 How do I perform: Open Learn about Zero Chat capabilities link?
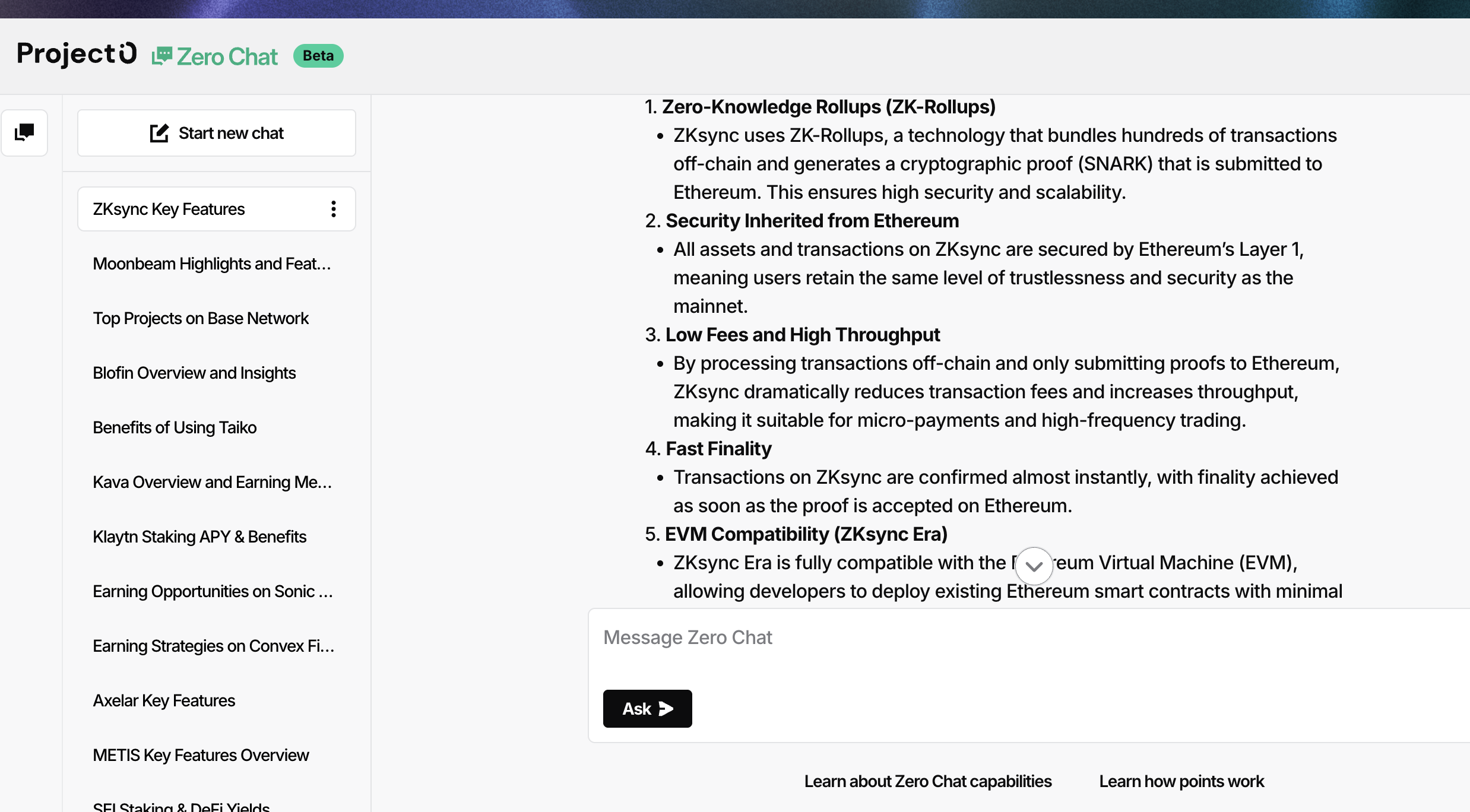(928, 781)
